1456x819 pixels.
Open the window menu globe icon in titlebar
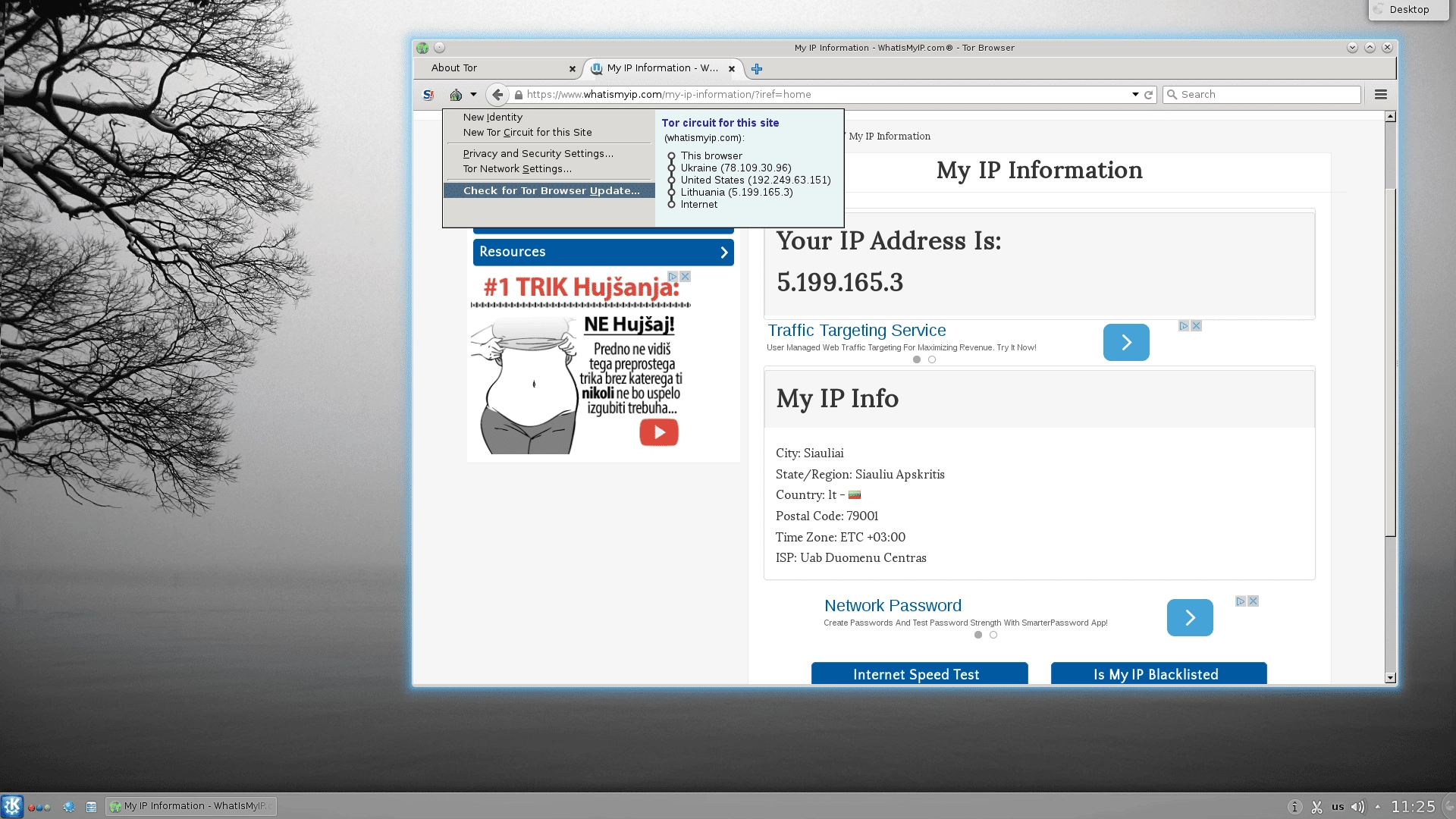coord(422,48)
